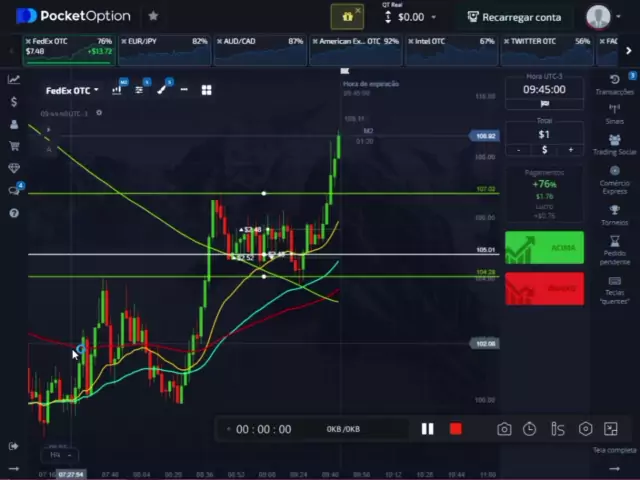The width and height of the screenshot is (640, 480).
Task: Open the recorder settings hexagon icon
Action: coord(585,429)
